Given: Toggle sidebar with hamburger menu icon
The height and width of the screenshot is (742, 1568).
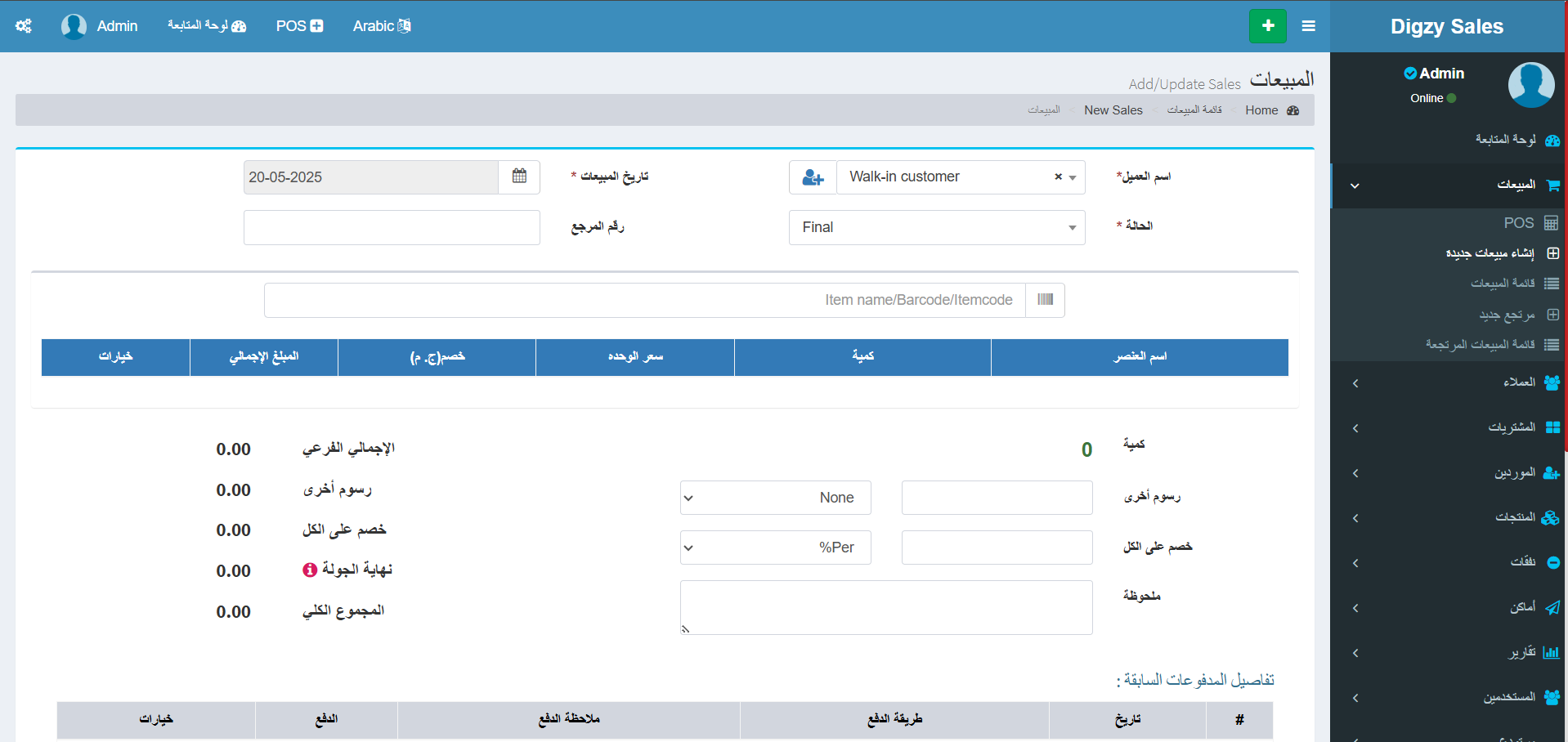Looking at the screenshot, I should click(x=1309, y=26).
